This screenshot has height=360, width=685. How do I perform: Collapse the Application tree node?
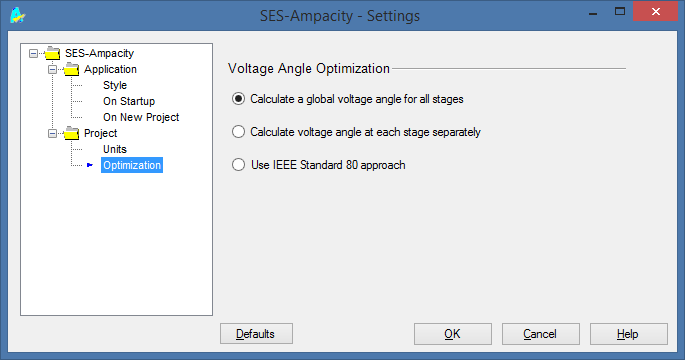click(x=52, y=69)
